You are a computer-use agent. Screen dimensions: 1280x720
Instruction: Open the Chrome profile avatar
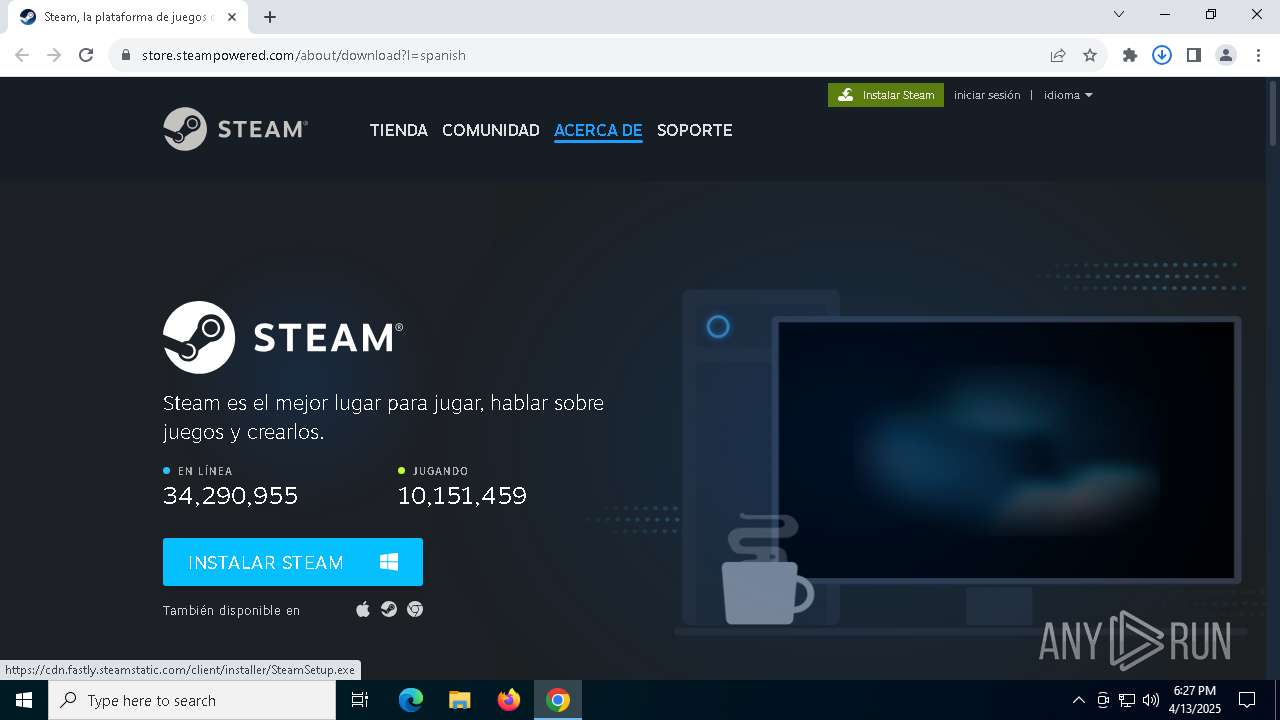(1226, 55)
